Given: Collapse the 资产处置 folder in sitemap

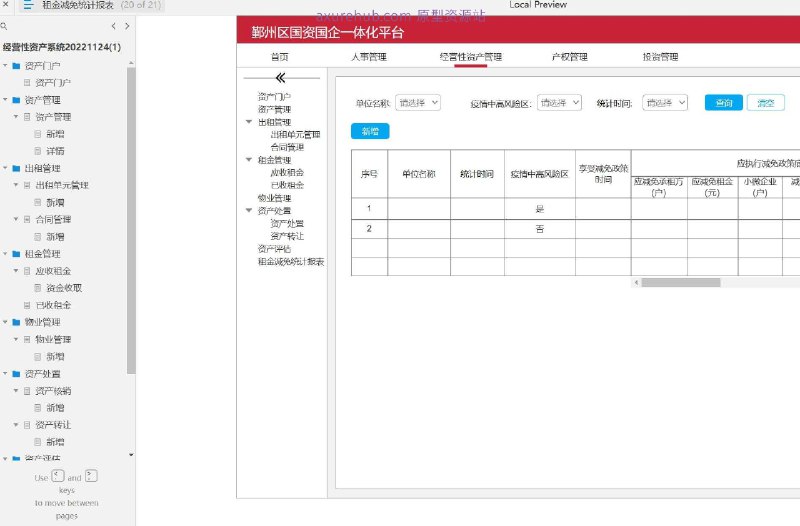Looking at the screenshot, I should [5, 373].
